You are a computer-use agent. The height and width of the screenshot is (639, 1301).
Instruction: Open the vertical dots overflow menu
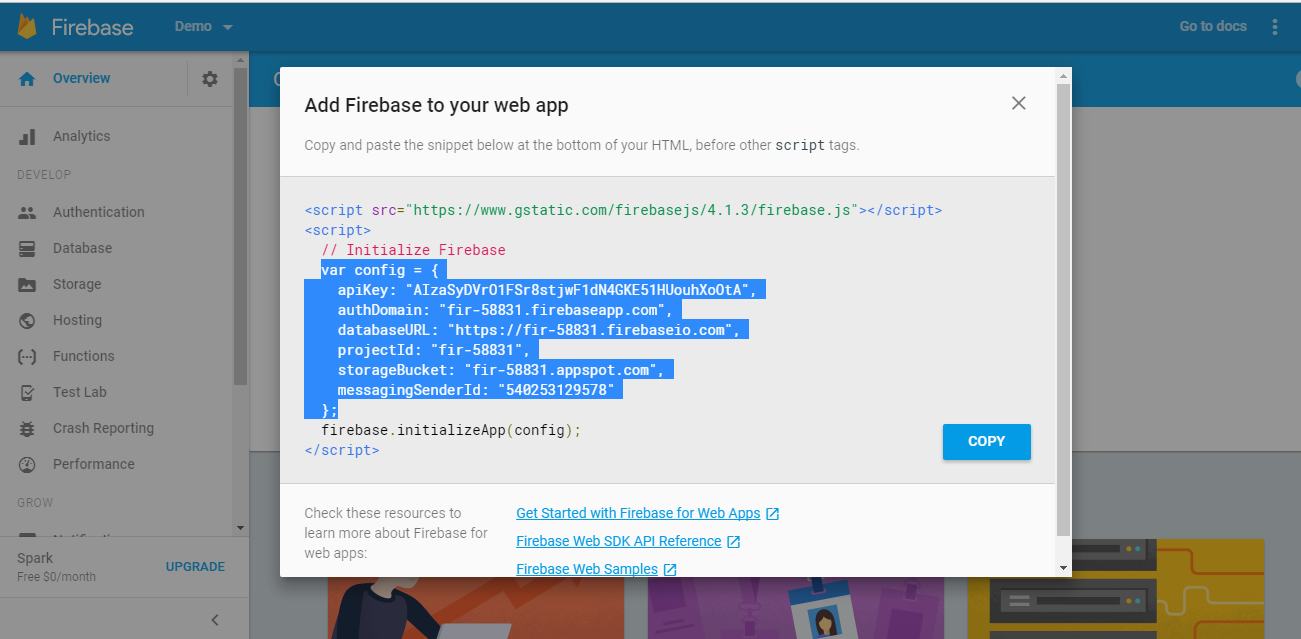coord(1275,27)
